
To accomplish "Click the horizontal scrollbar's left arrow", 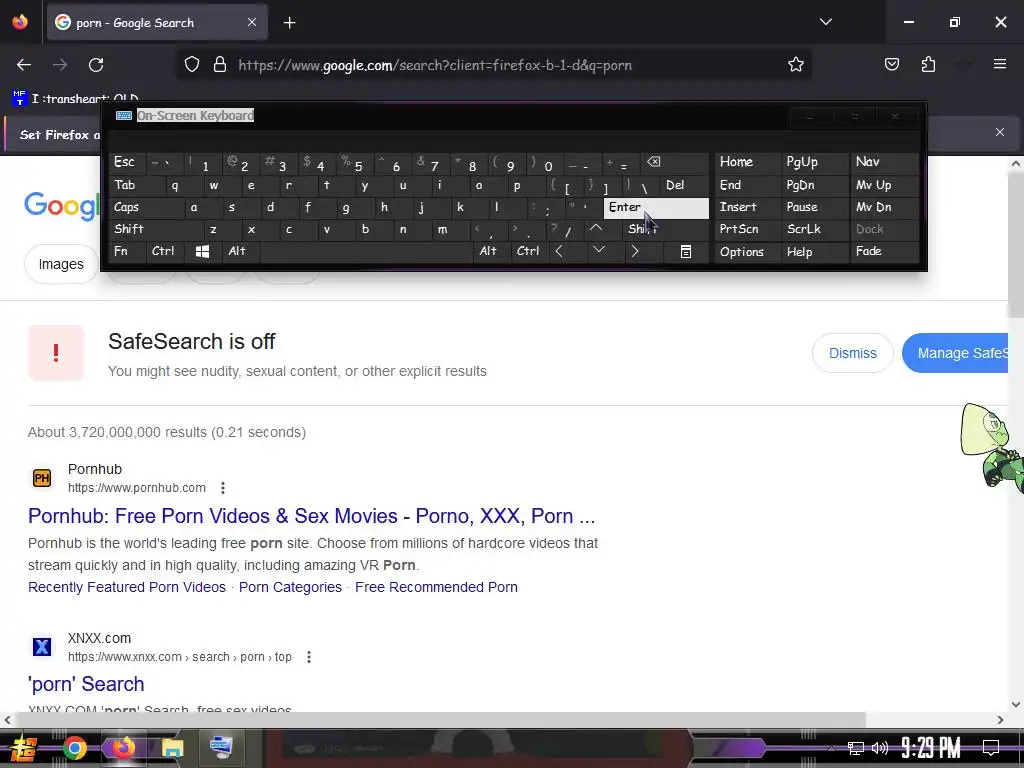I will pos(7,720).
